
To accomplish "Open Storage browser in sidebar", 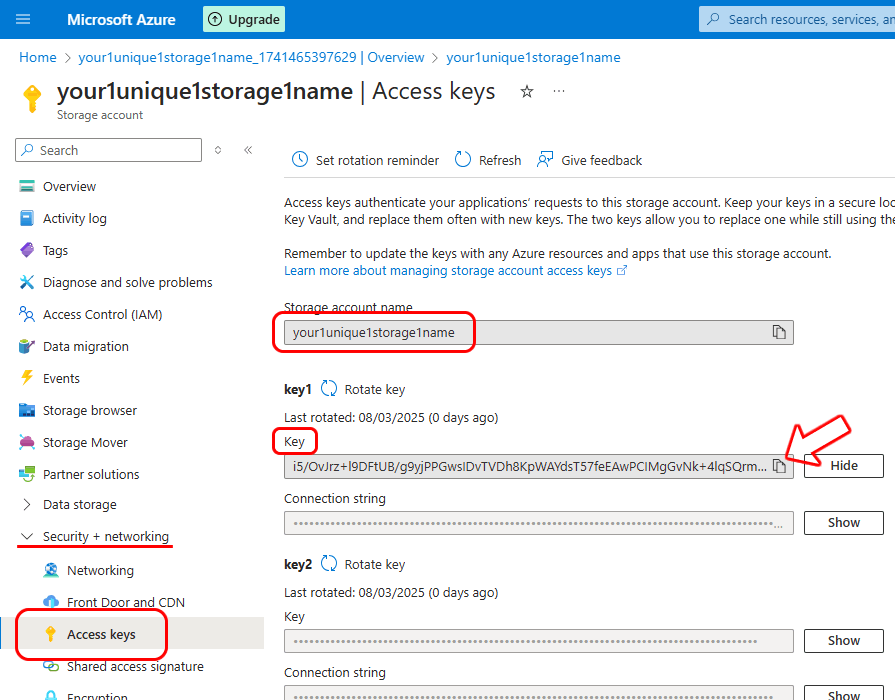I will (89, 411).
